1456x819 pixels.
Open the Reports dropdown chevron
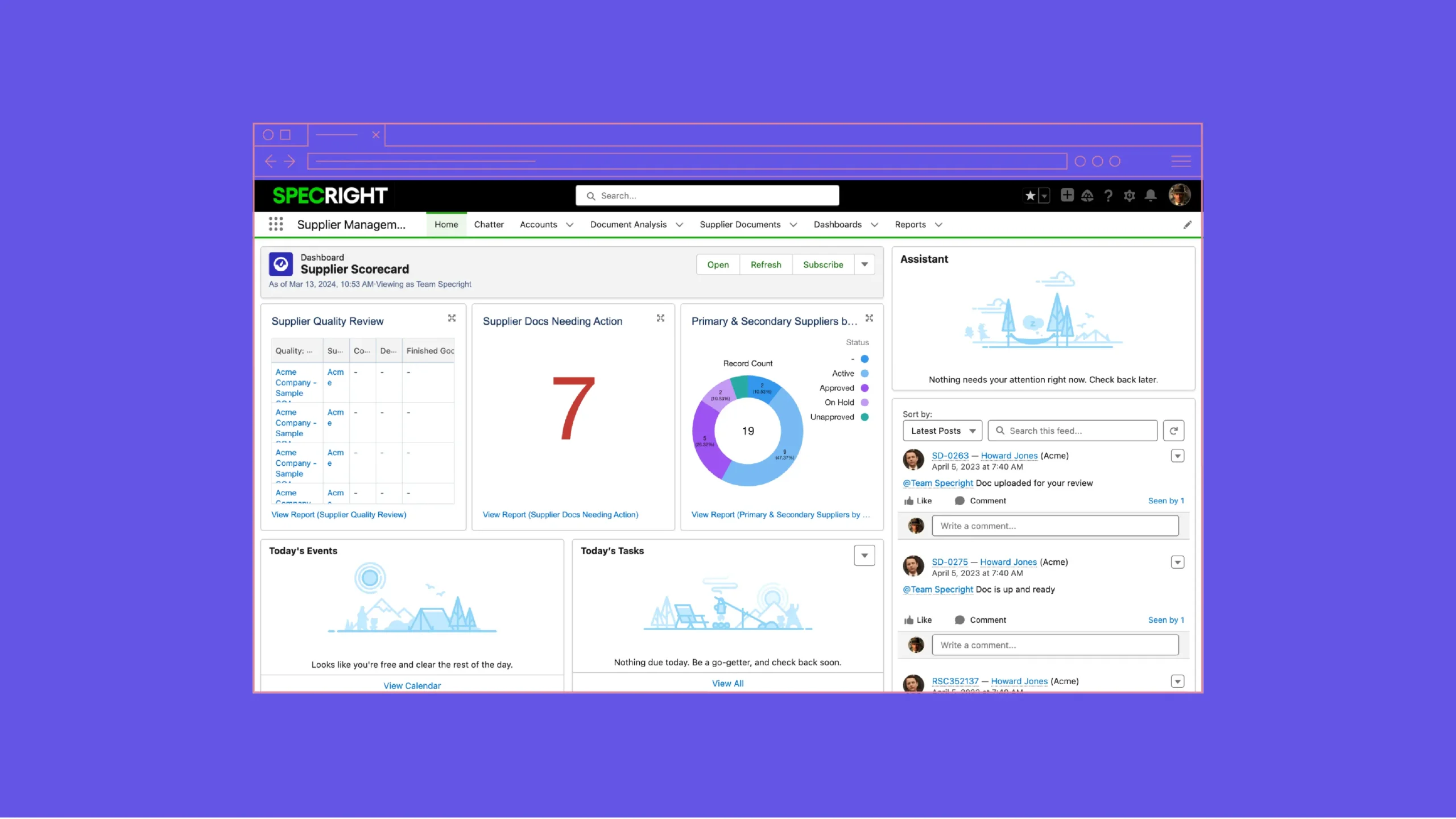coord(939,225)
